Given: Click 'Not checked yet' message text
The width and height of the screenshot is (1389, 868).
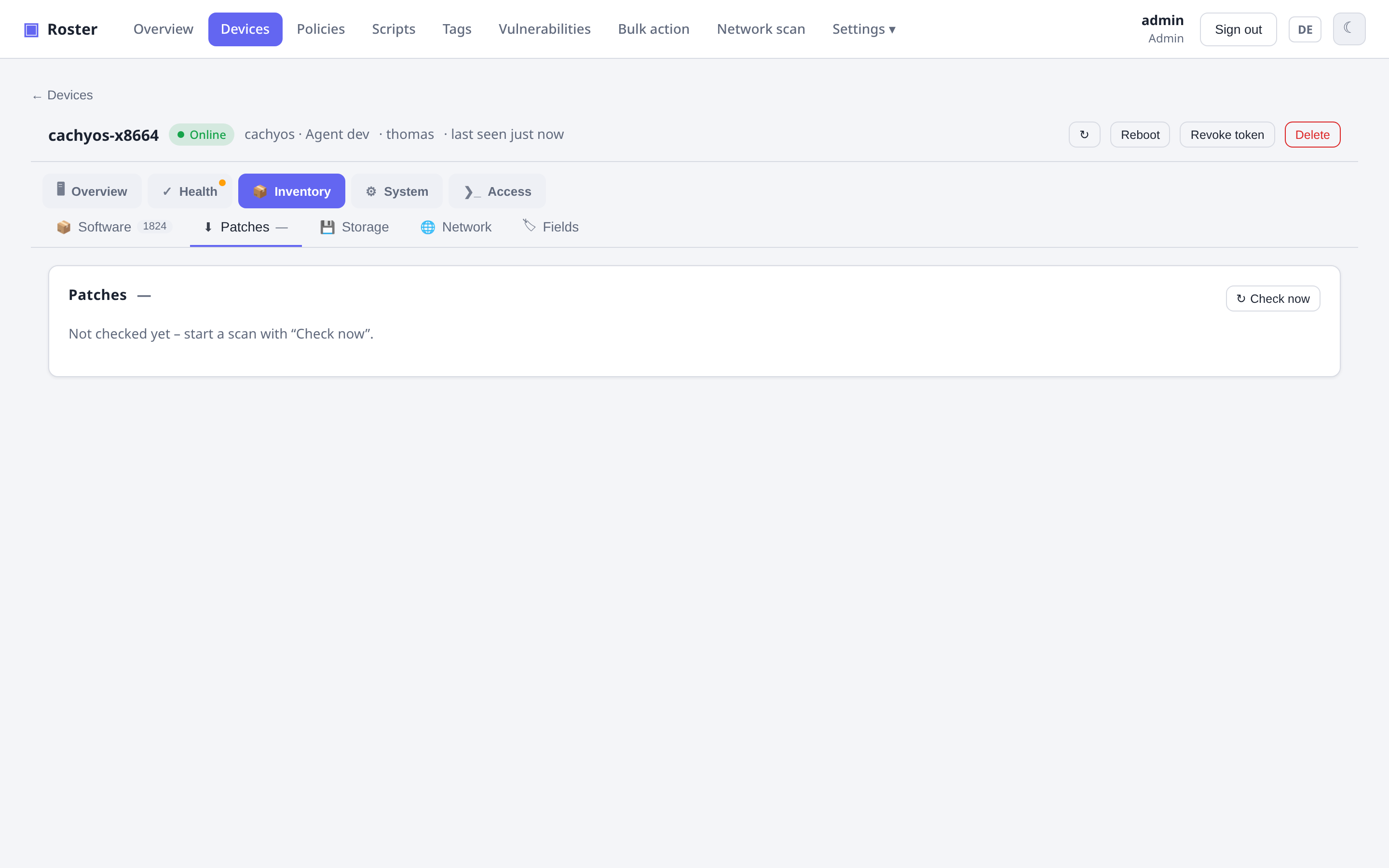Looking at the screenshot, I should pyautogui.click(x=221, y=334).
